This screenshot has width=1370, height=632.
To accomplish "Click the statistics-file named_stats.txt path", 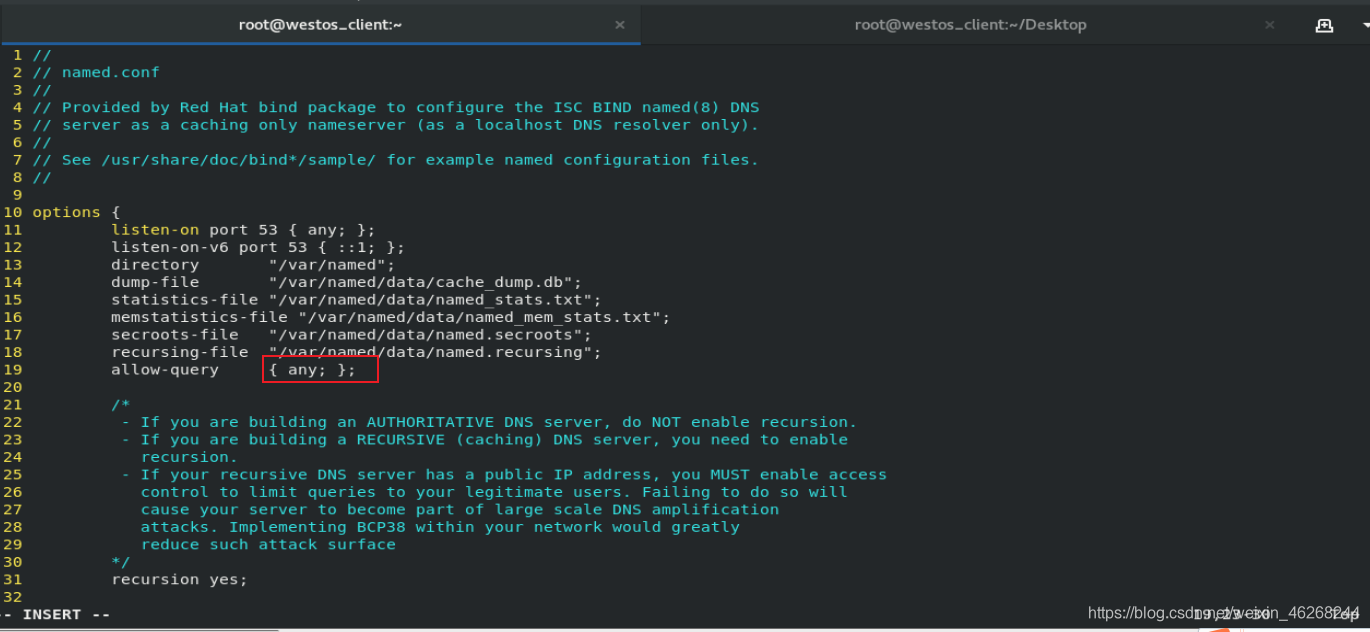I will pyautogui.click(x=435, y=300).
